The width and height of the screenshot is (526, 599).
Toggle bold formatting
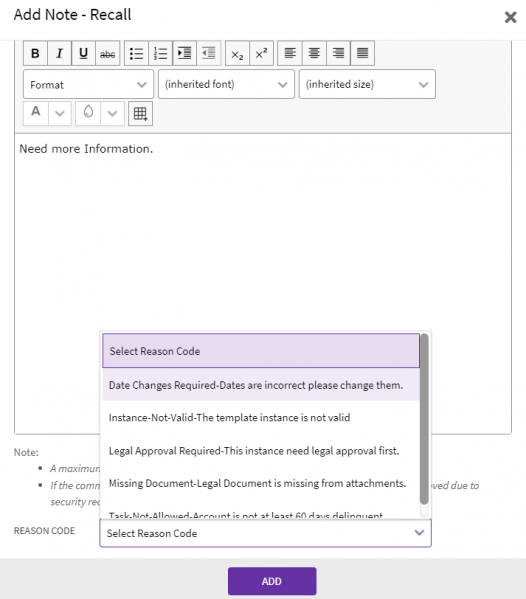pyautogui.click(x=35, y=53)
